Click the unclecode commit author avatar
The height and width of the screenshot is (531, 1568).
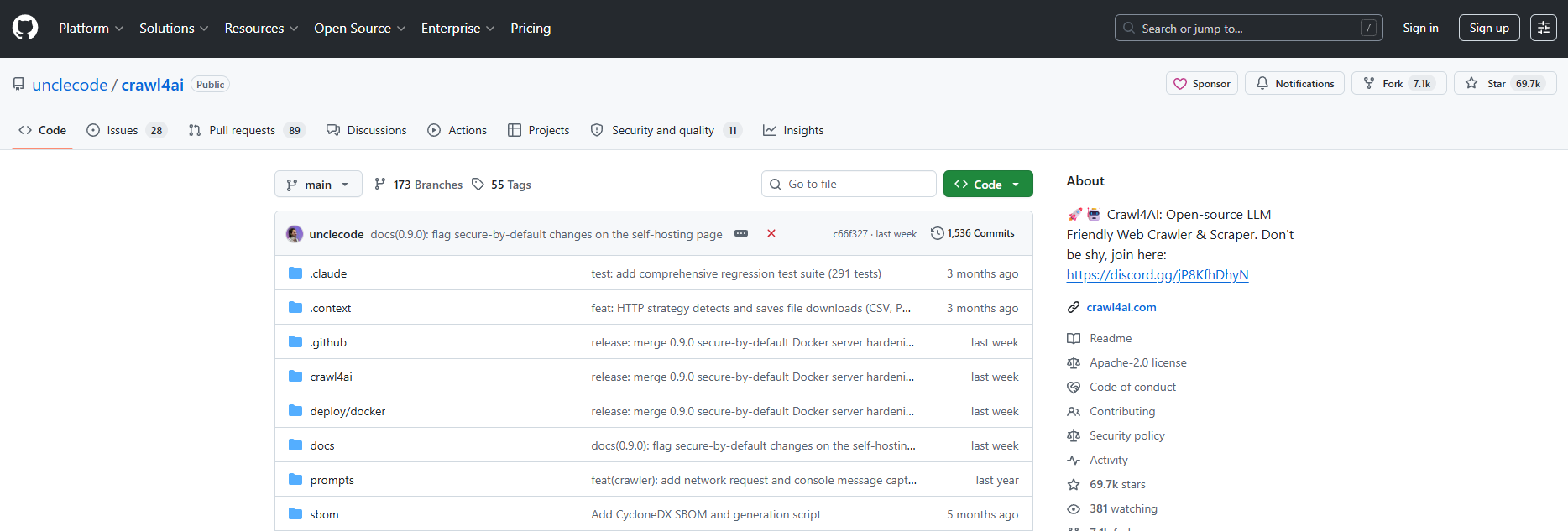[295, 234]
